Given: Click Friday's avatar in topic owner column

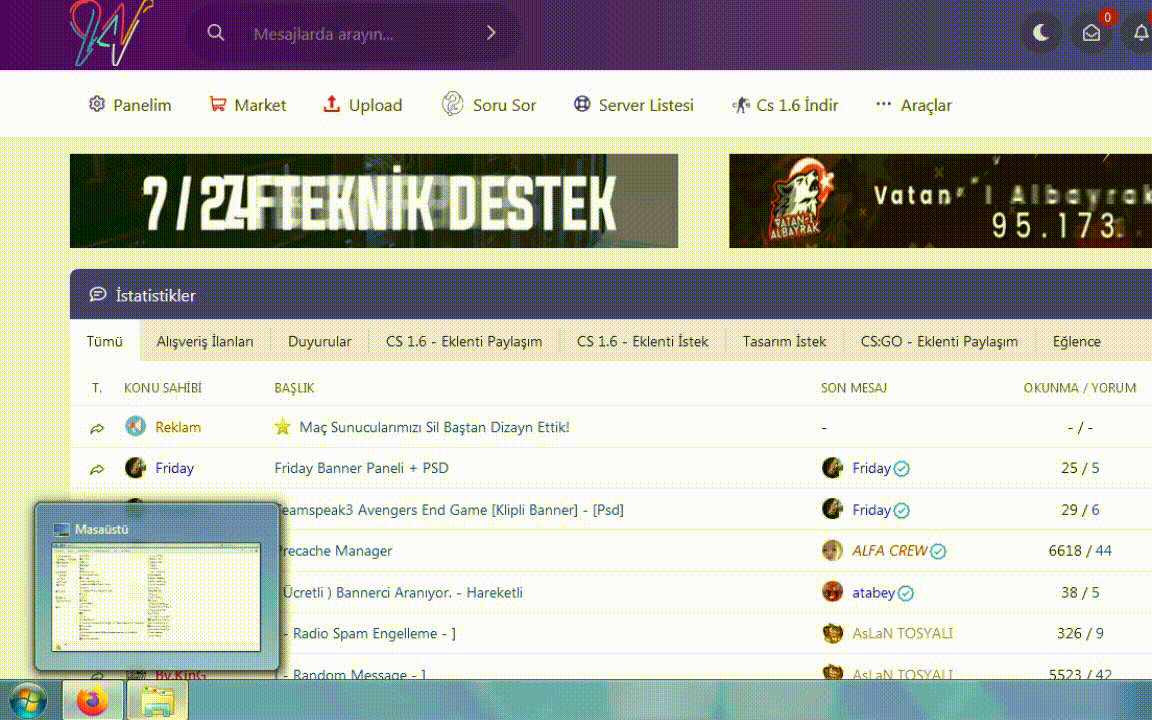Looking at the screenshot, I should (135, 467).
